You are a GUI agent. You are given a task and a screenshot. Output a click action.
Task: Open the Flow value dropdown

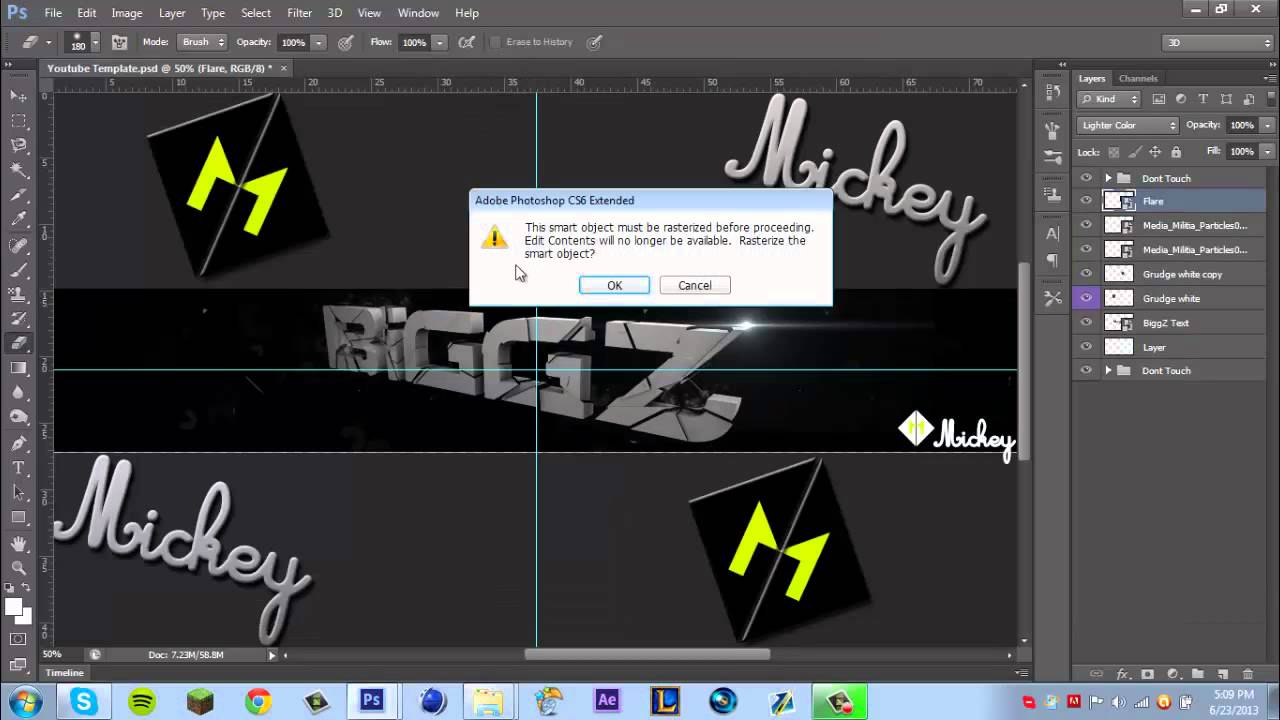(x=439, y=42)
